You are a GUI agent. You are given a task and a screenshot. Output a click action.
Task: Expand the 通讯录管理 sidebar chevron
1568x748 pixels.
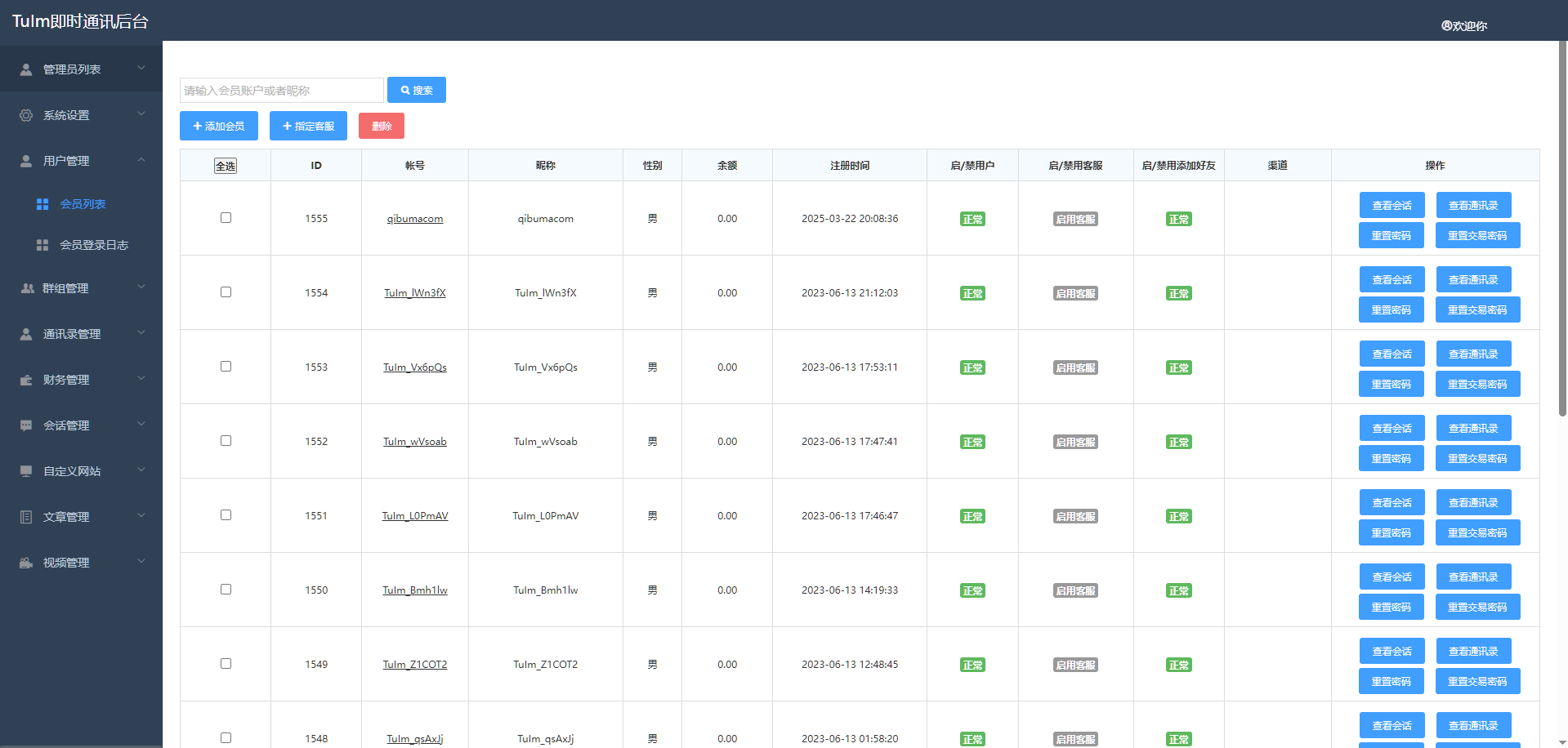pos(141,333)
